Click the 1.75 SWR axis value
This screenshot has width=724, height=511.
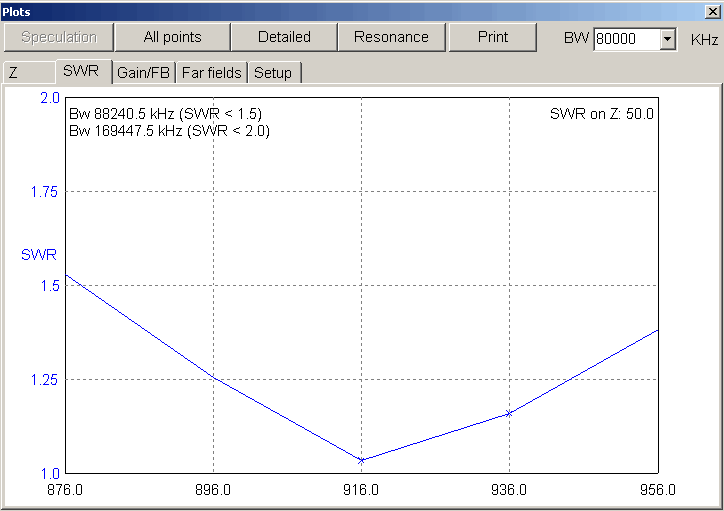pos(44,192)
